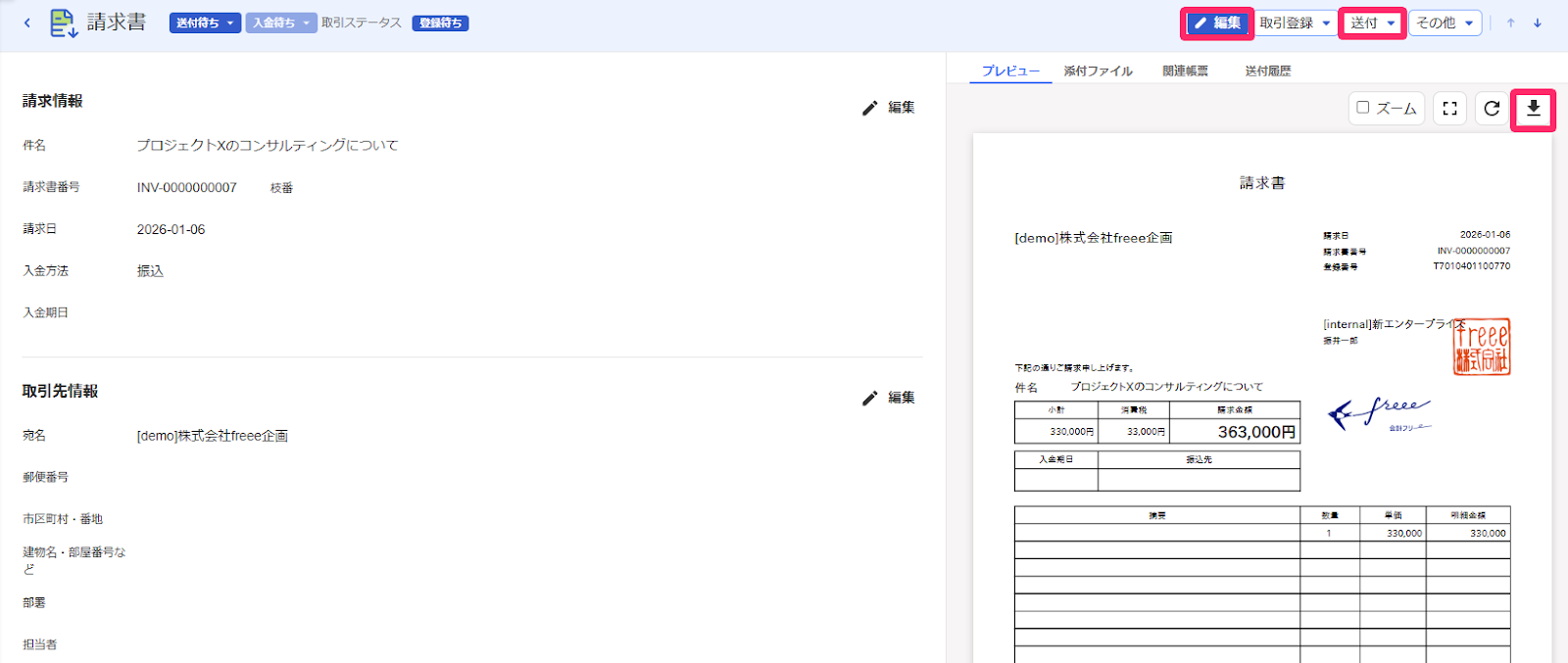Click the 363,000円 total in preview
The height and width of the screenshot is (663, 1568).
tap(1255, 432)
